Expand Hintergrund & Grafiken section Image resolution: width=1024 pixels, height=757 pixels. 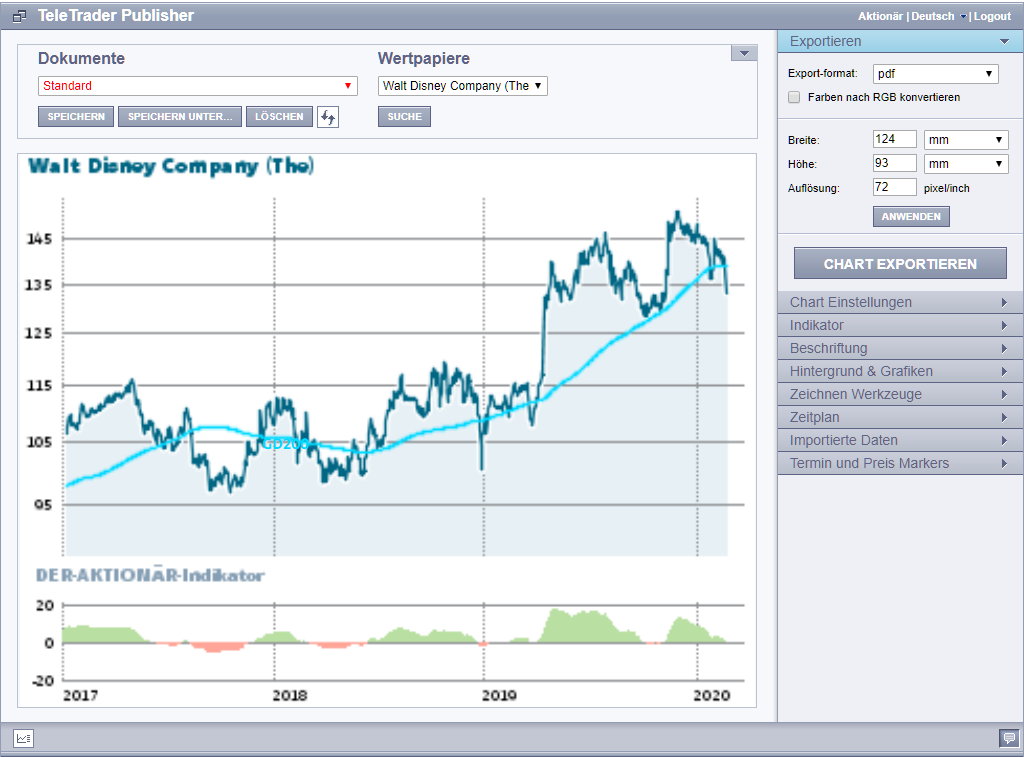[900, 371]
